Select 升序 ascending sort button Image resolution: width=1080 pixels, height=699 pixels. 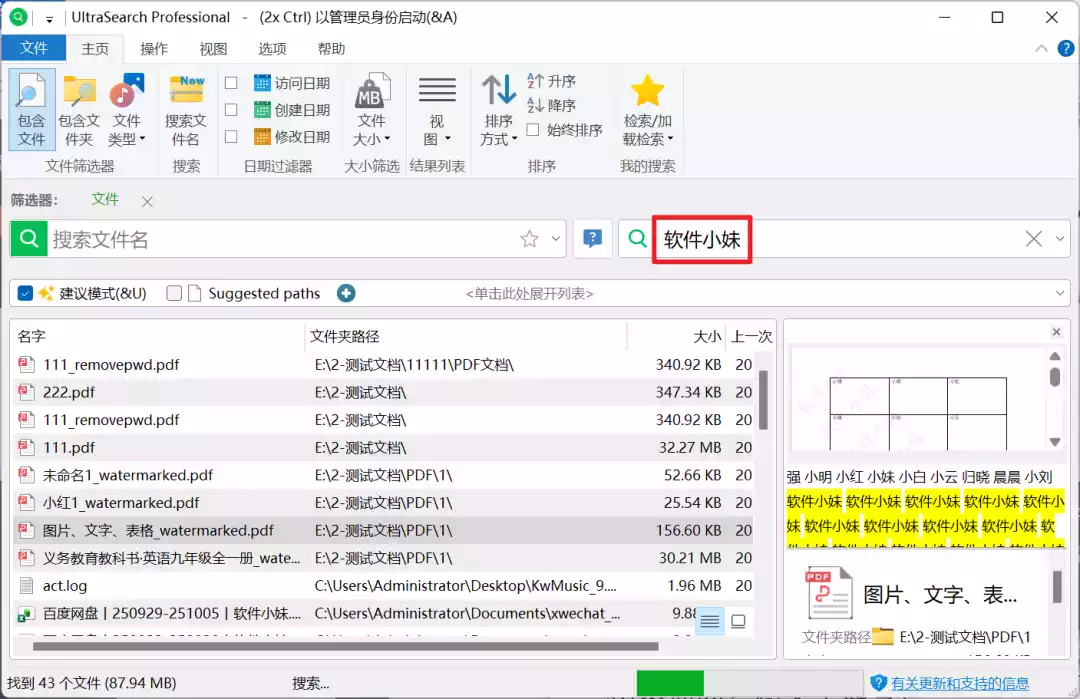pyautogui.click(x=552, y=81)
